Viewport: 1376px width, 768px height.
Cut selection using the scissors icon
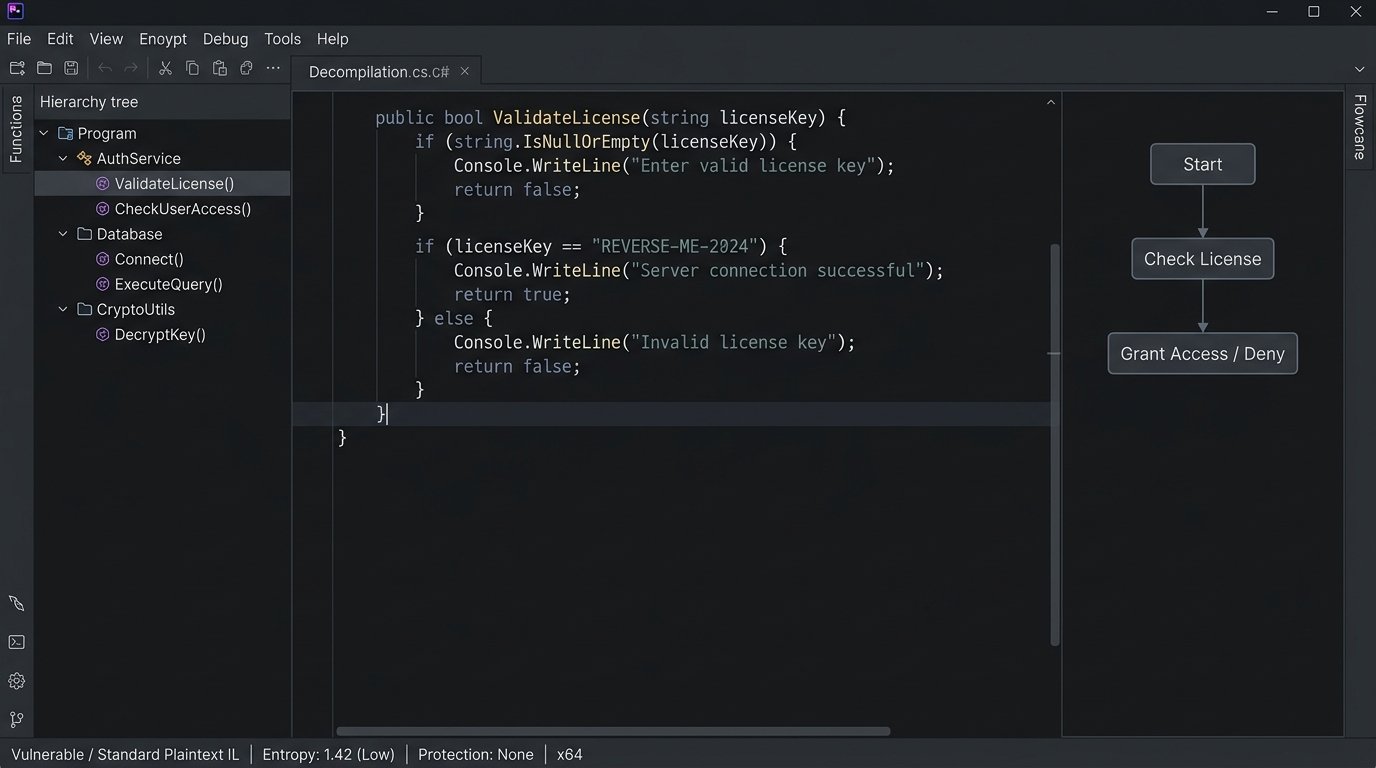166,68
